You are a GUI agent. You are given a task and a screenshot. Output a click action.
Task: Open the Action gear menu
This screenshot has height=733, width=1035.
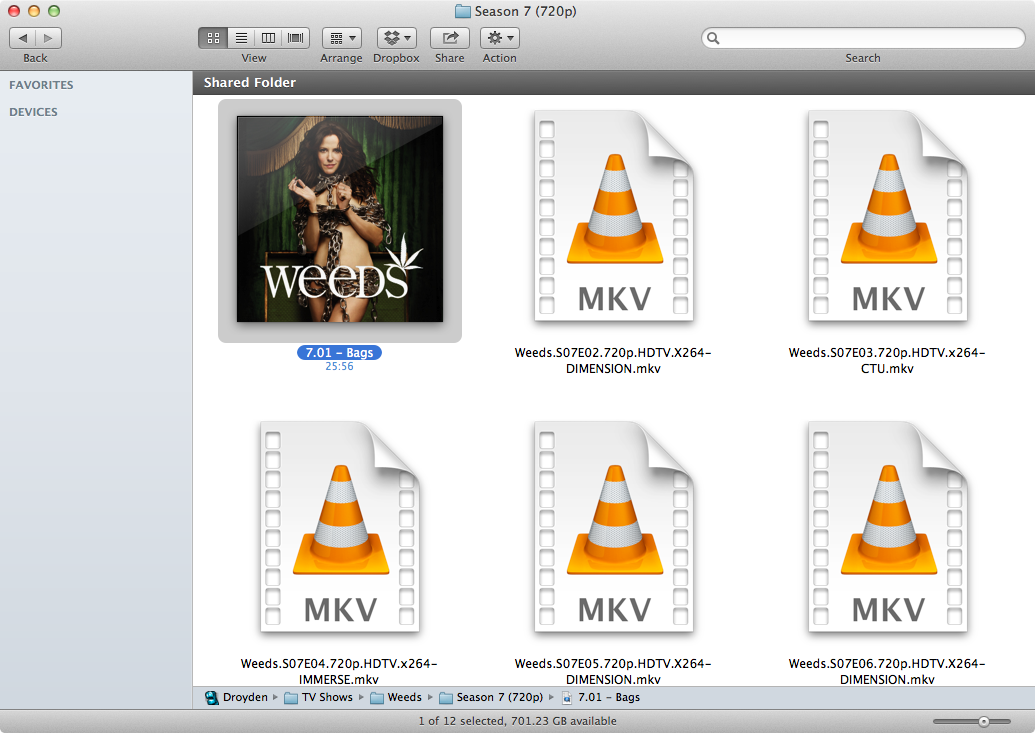pos(500,38)
